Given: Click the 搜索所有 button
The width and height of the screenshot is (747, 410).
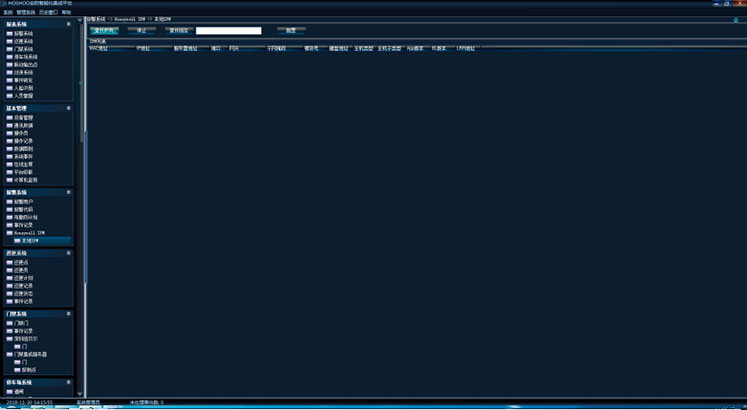Looking at the screenshot, I should point(104,31).
